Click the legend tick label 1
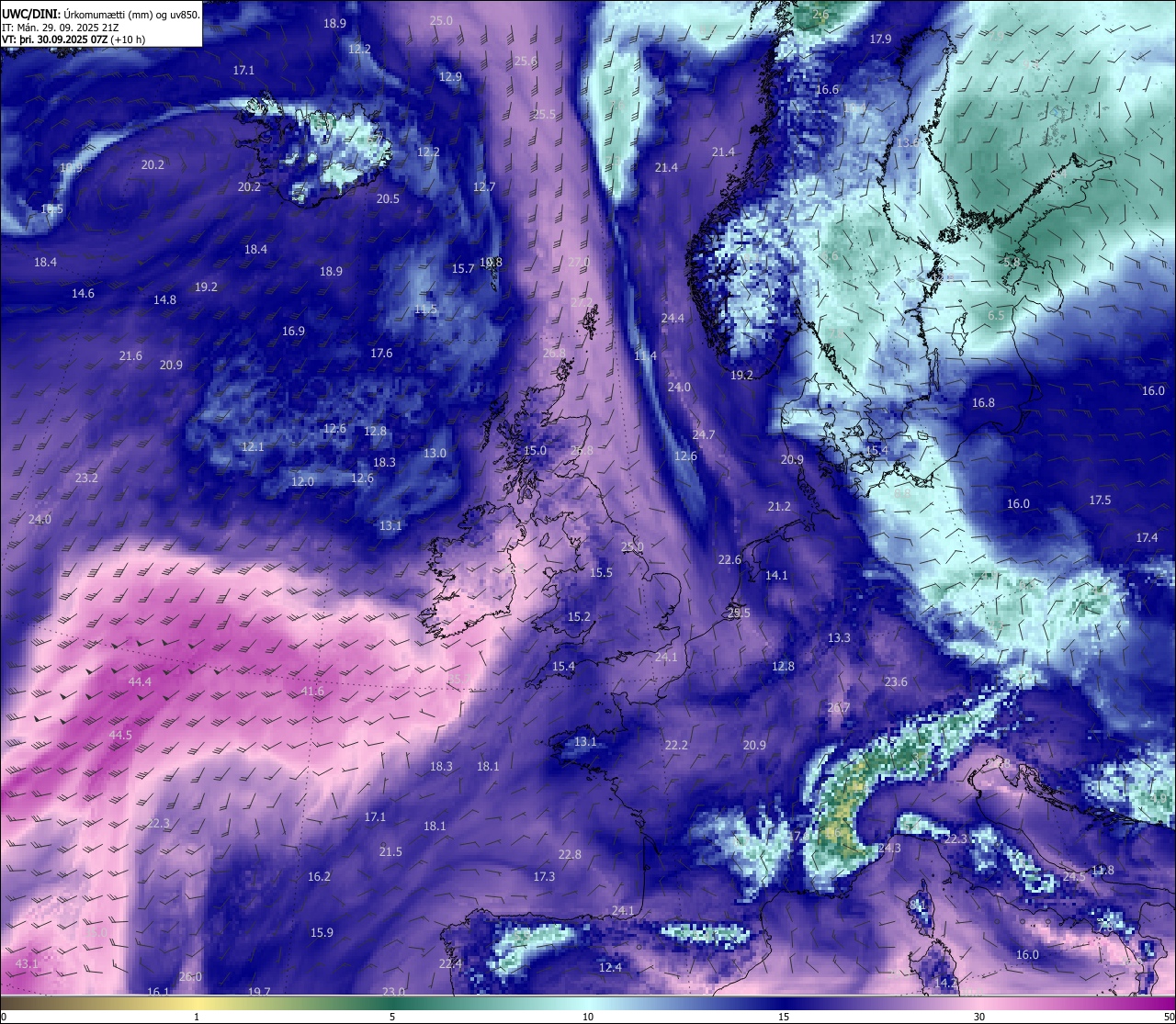Viewport: 1176px width, 1024px height. click(196, 1017)
